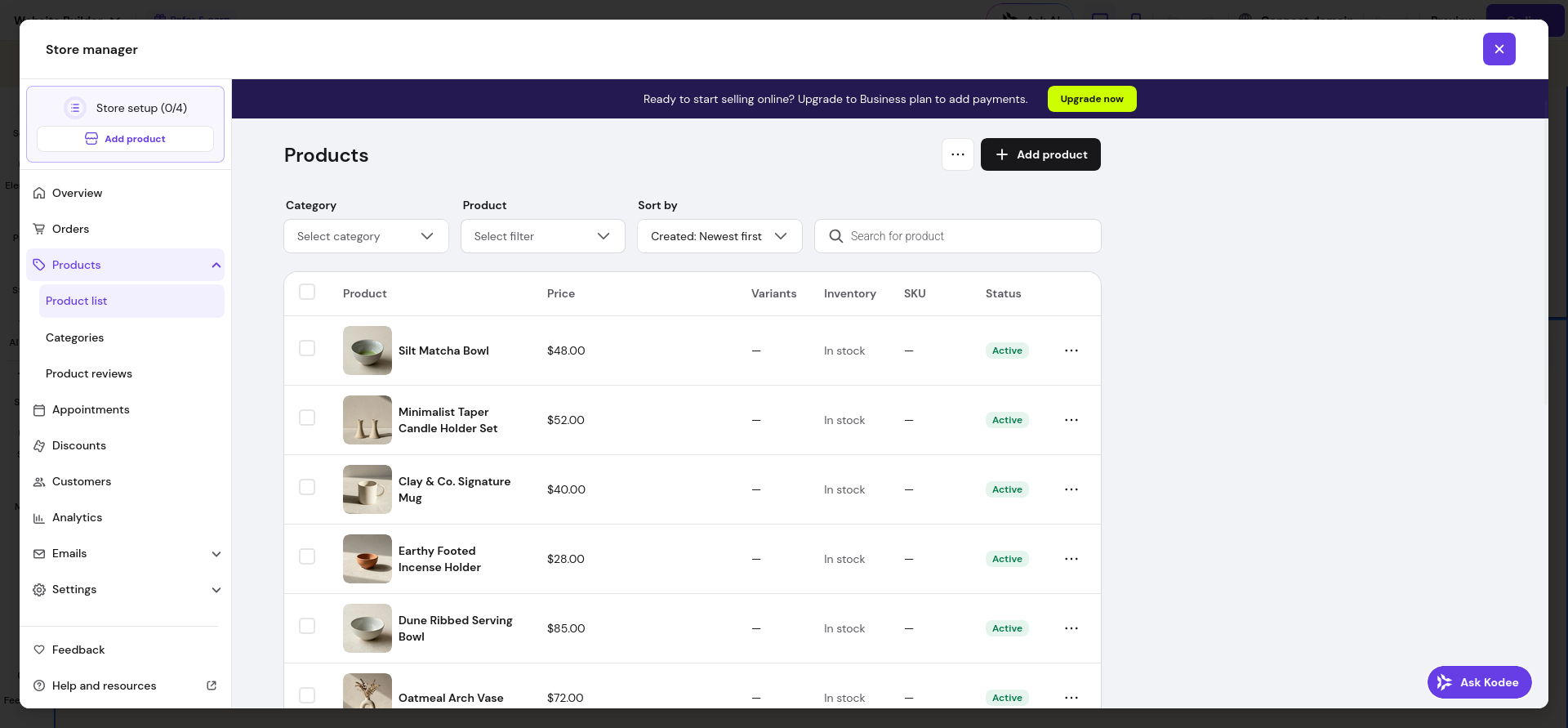Screen dimensions: 1568x728
Task: Click Add product in Store setup card
Action: pos(125,139)
